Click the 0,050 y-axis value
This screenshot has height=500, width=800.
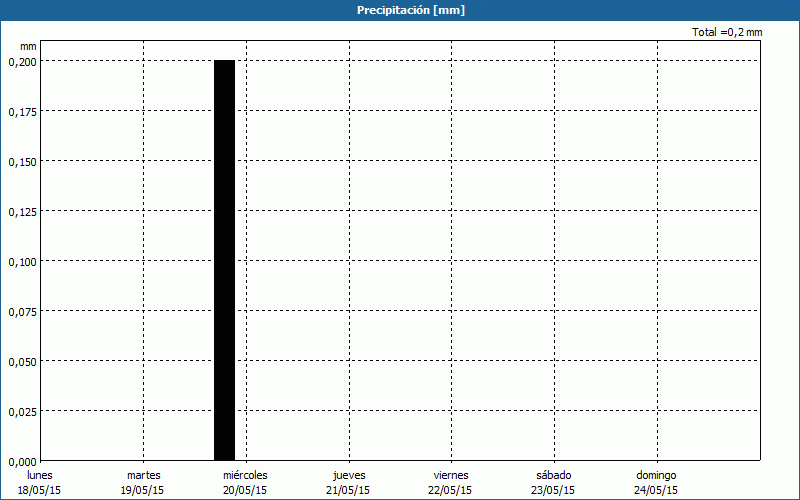(x=22, y=361)
